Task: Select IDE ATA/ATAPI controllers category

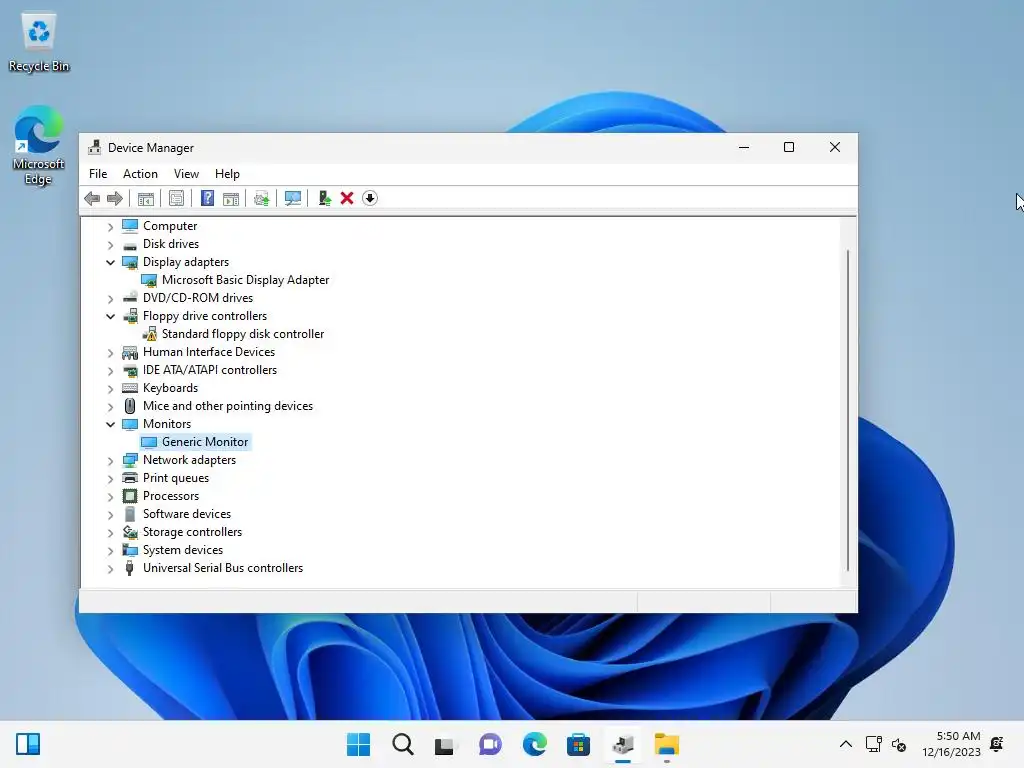Action: click(210, 370)
